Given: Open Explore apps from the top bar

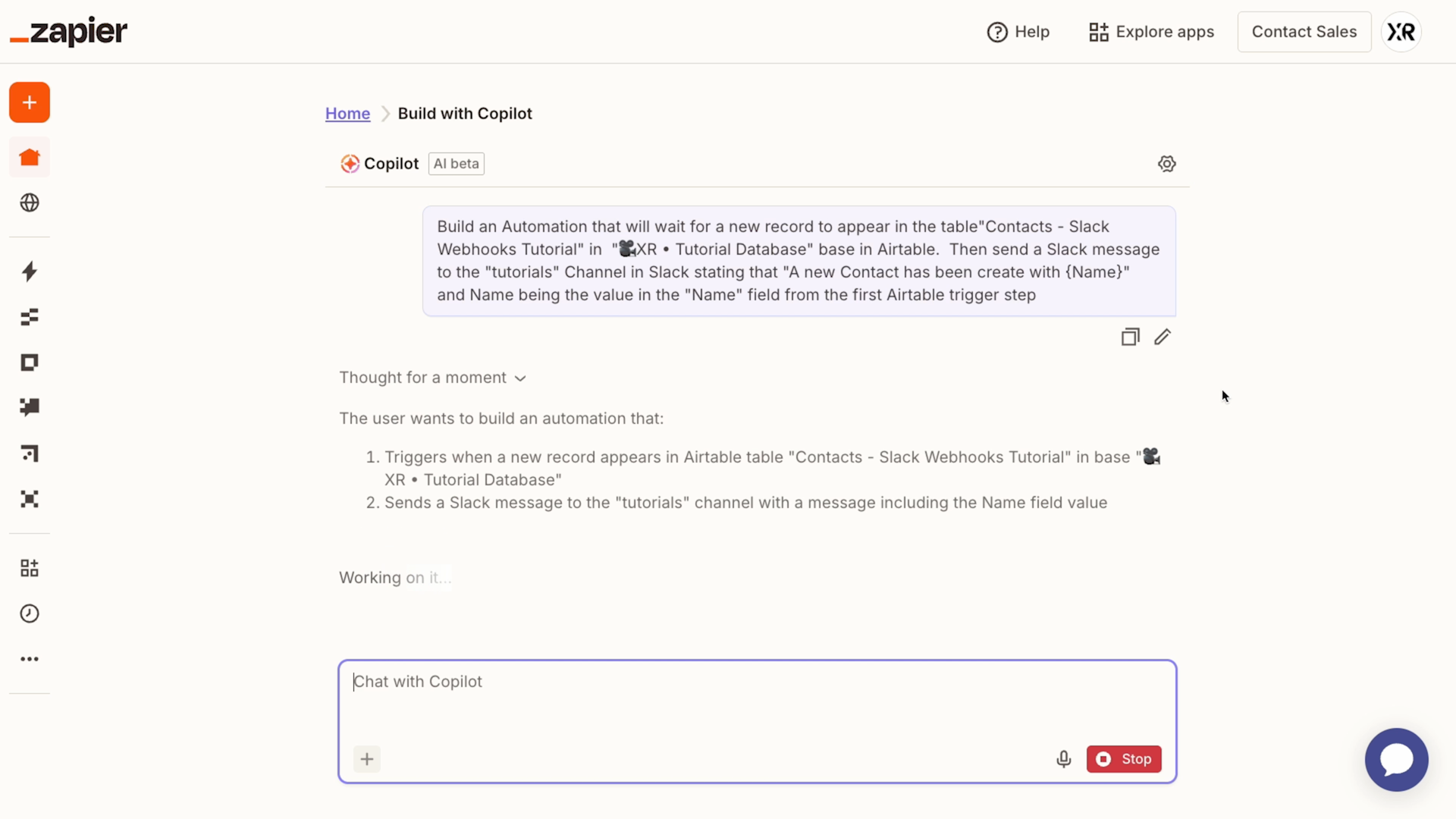Looking at the screenshot, I should (1150, 32).
